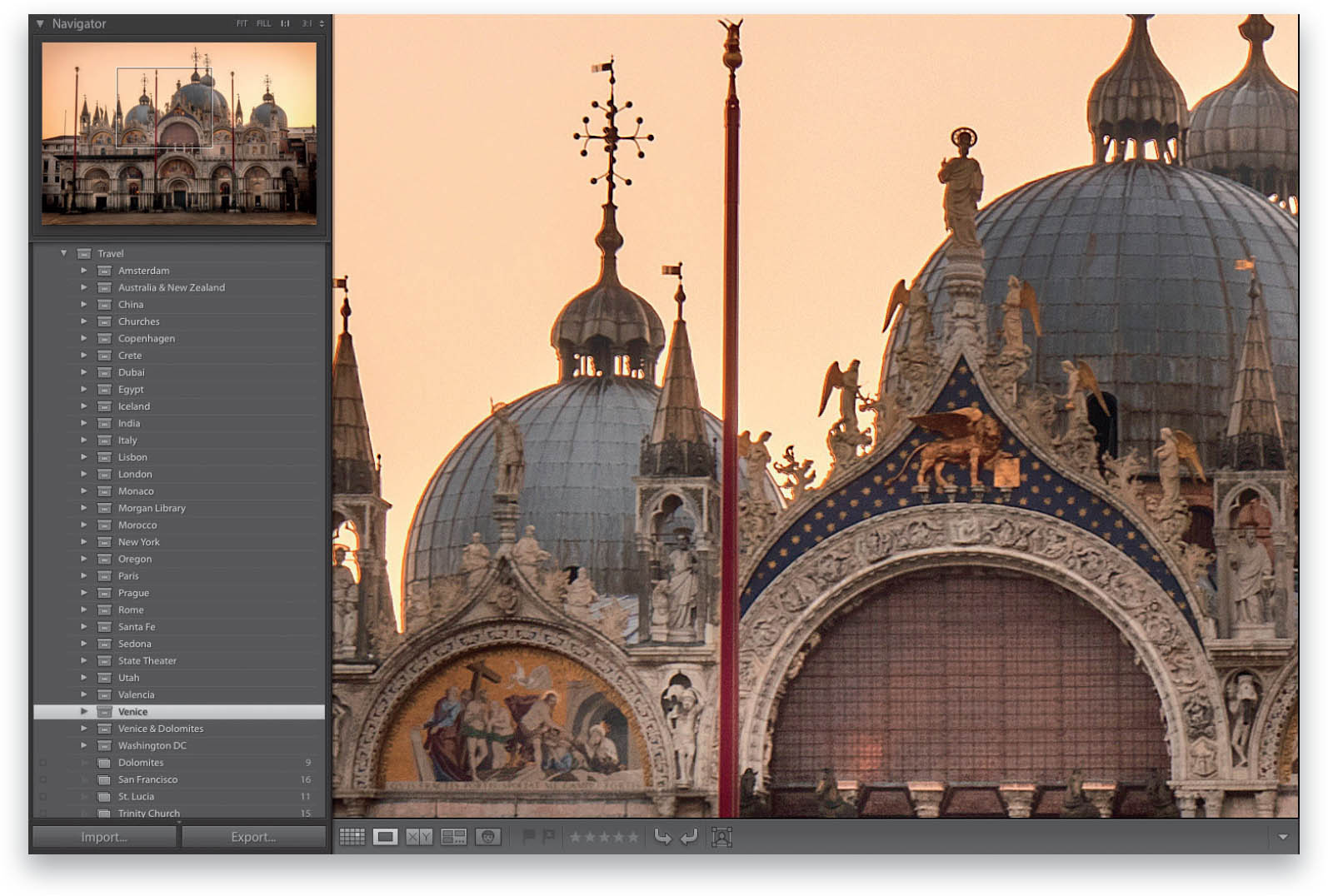Select Morgan Library collection set
Viewport: 1328px width, 896px height.
[x=179, y=508]
